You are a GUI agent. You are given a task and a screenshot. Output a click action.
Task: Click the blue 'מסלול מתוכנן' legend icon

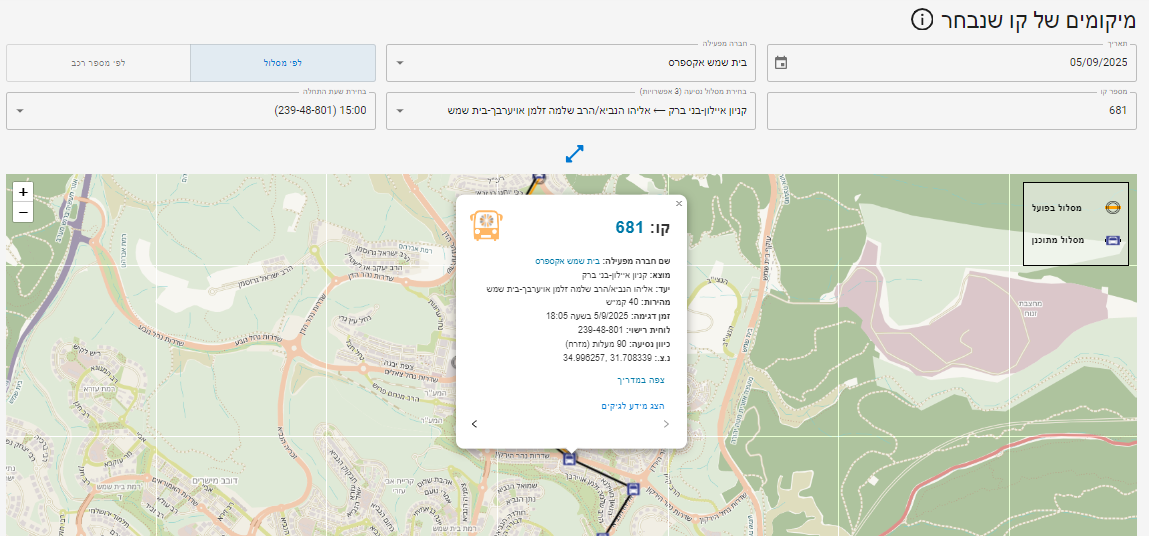click(1112, 240)
